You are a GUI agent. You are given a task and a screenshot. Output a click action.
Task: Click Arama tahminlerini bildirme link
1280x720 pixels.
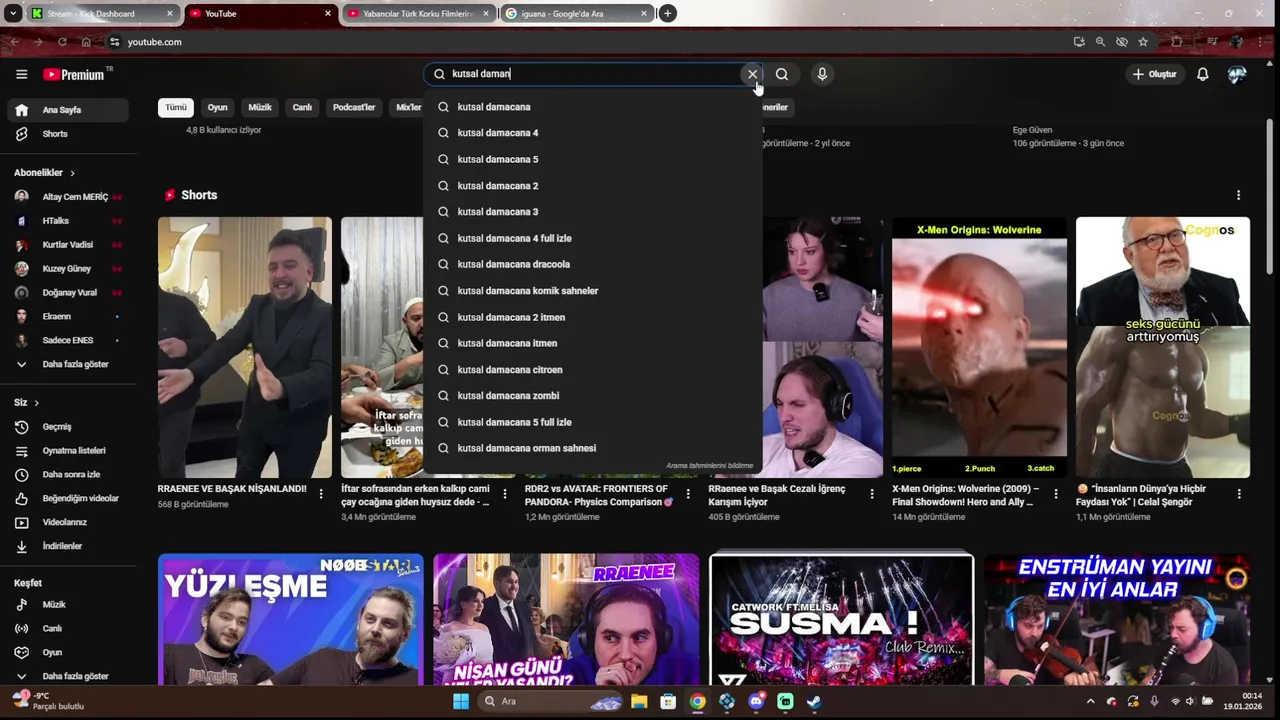pyautogui.click(x=709, y=466)
